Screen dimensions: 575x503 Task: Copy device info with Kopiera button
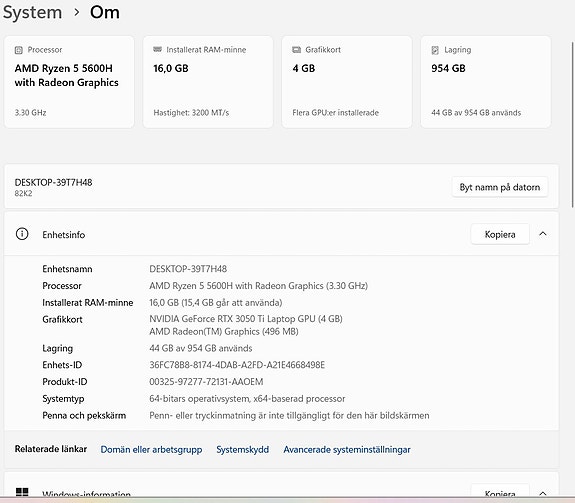pos(500,234)
